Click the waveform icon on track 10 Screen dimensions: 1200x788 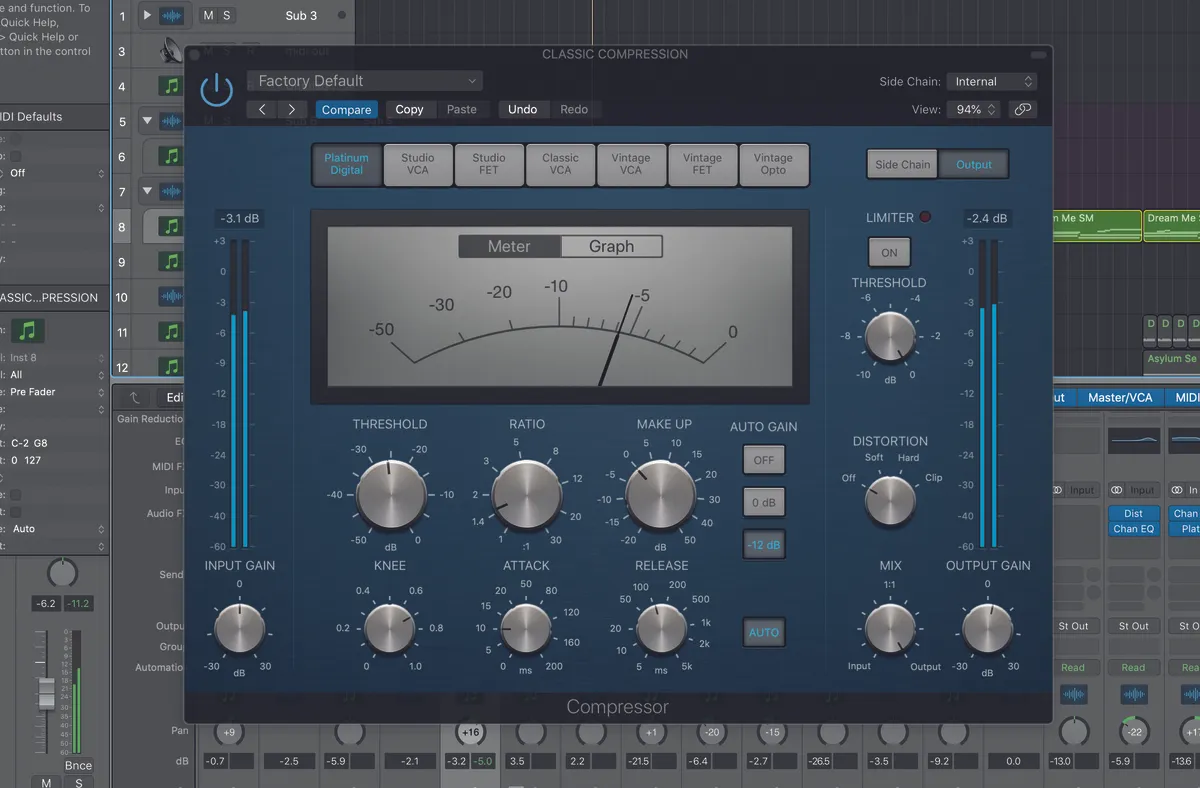click(x=172, y=297)
